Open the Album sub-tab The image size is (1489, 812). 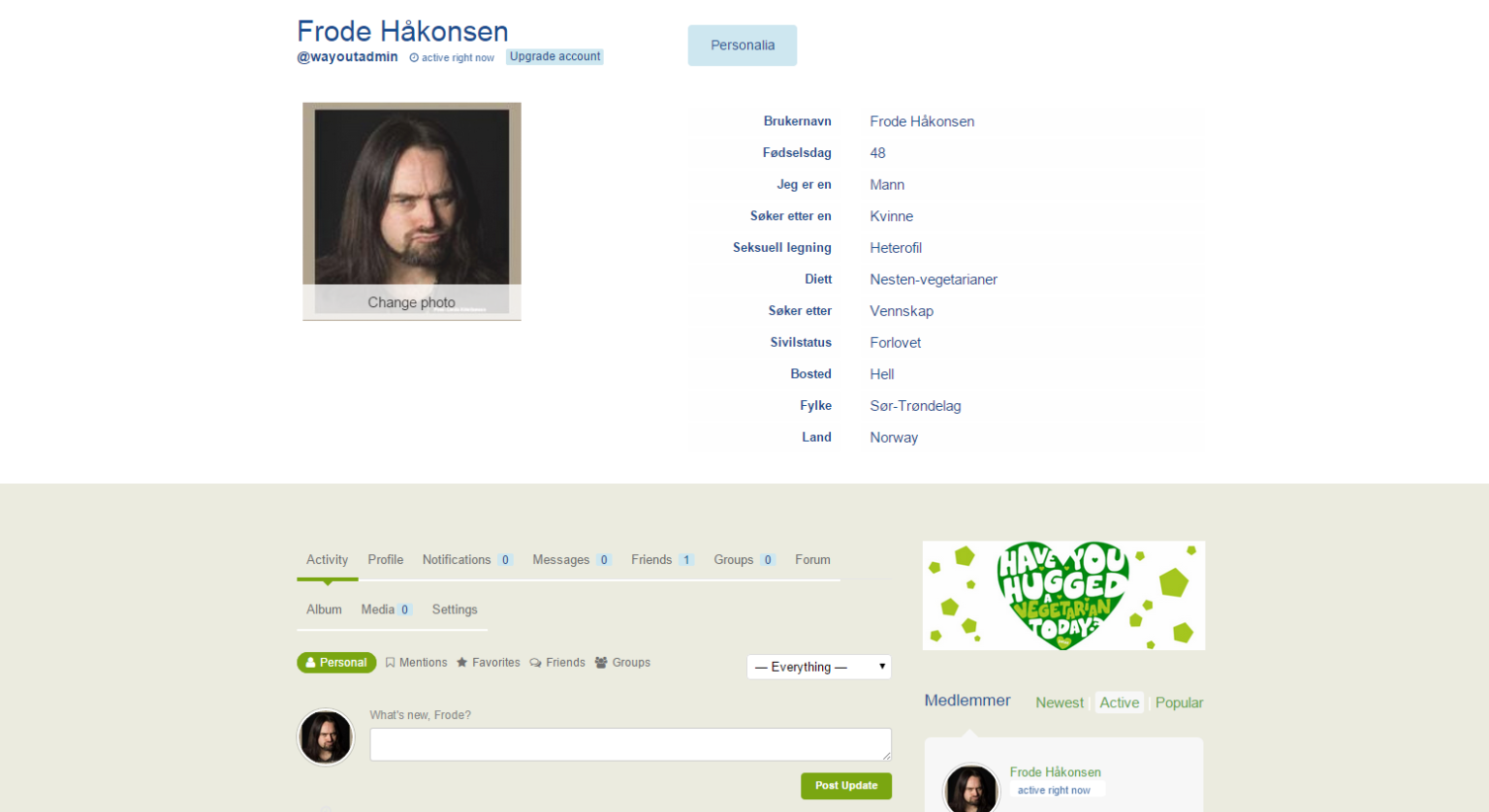pos(324,609)
